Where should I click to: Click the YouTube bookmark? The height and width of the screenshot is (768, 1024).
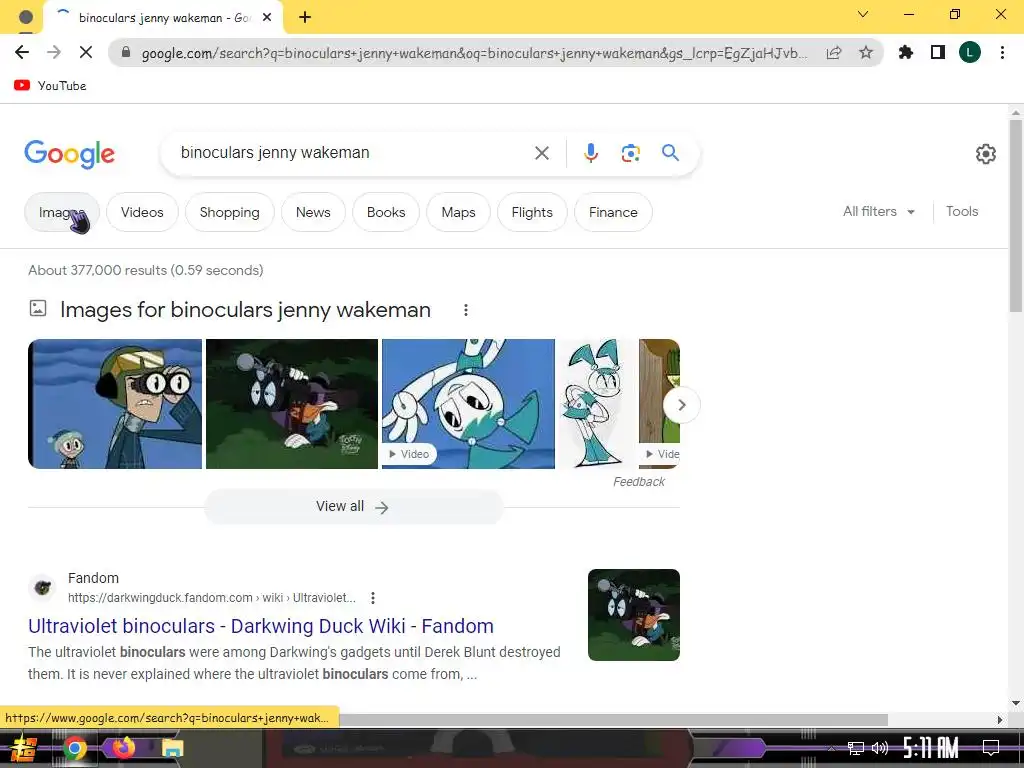click(x=50, y=86)
